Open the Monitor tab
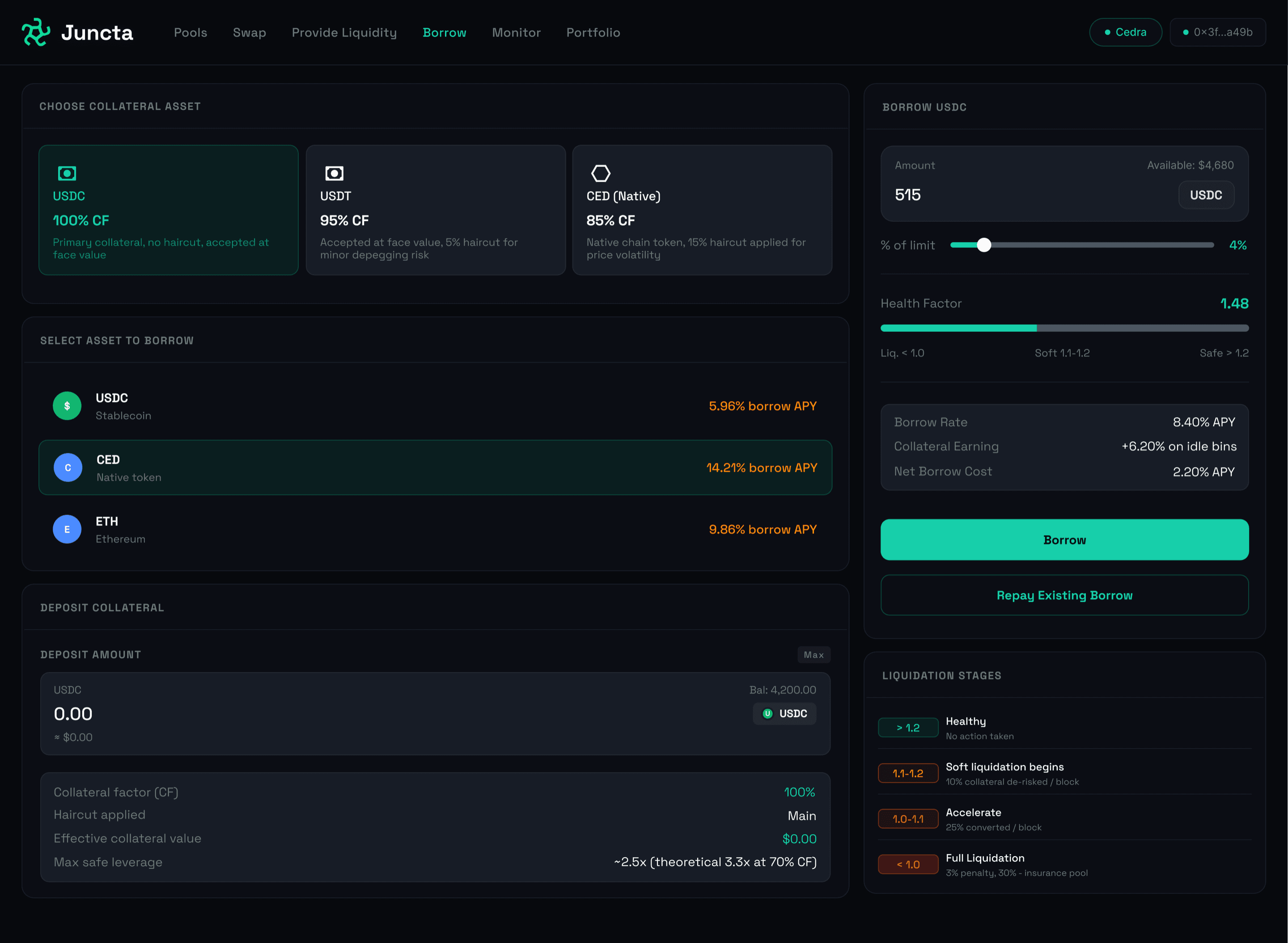The image size is (1288, 943). (x=516, y=33)
